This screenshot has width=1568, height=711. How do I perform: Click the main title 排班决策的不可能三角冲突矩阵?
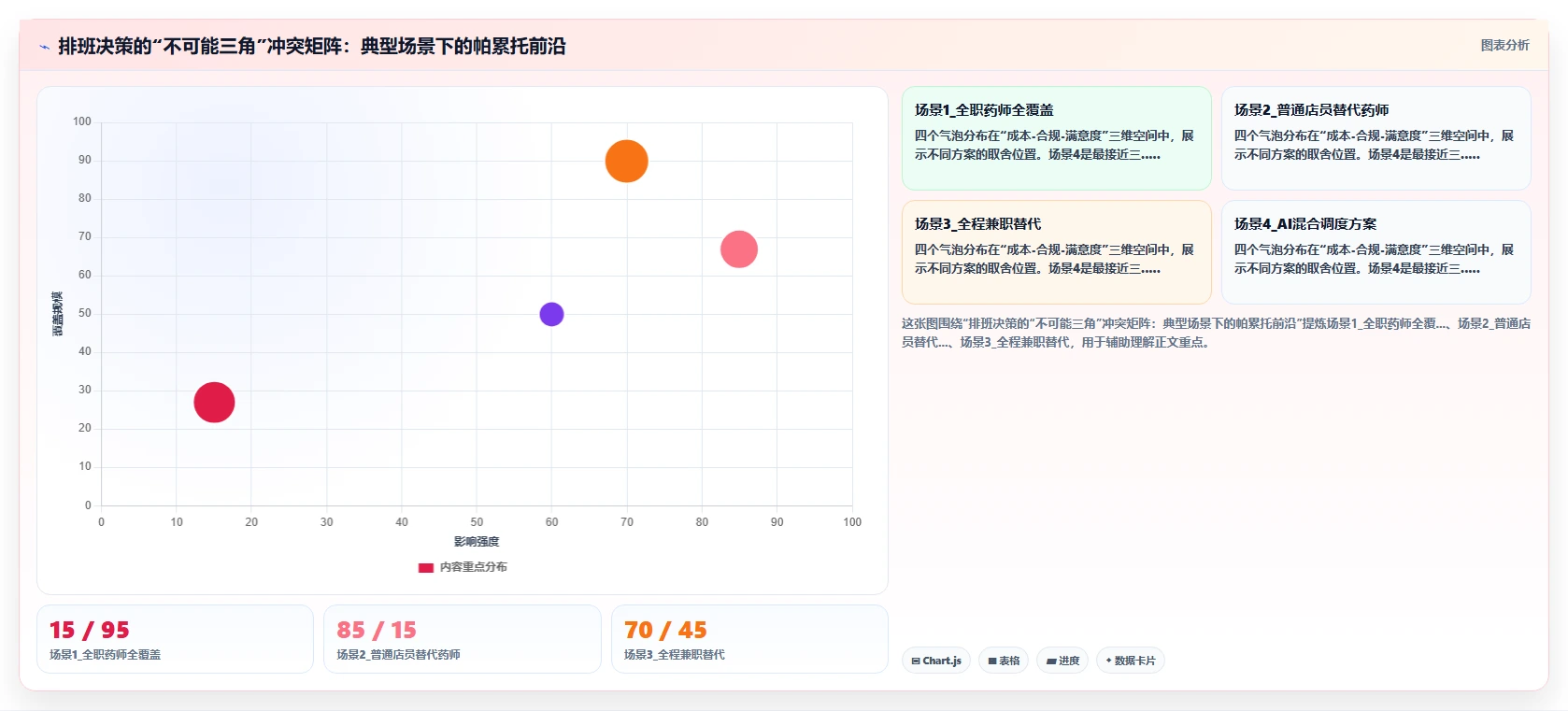point(312,47)
